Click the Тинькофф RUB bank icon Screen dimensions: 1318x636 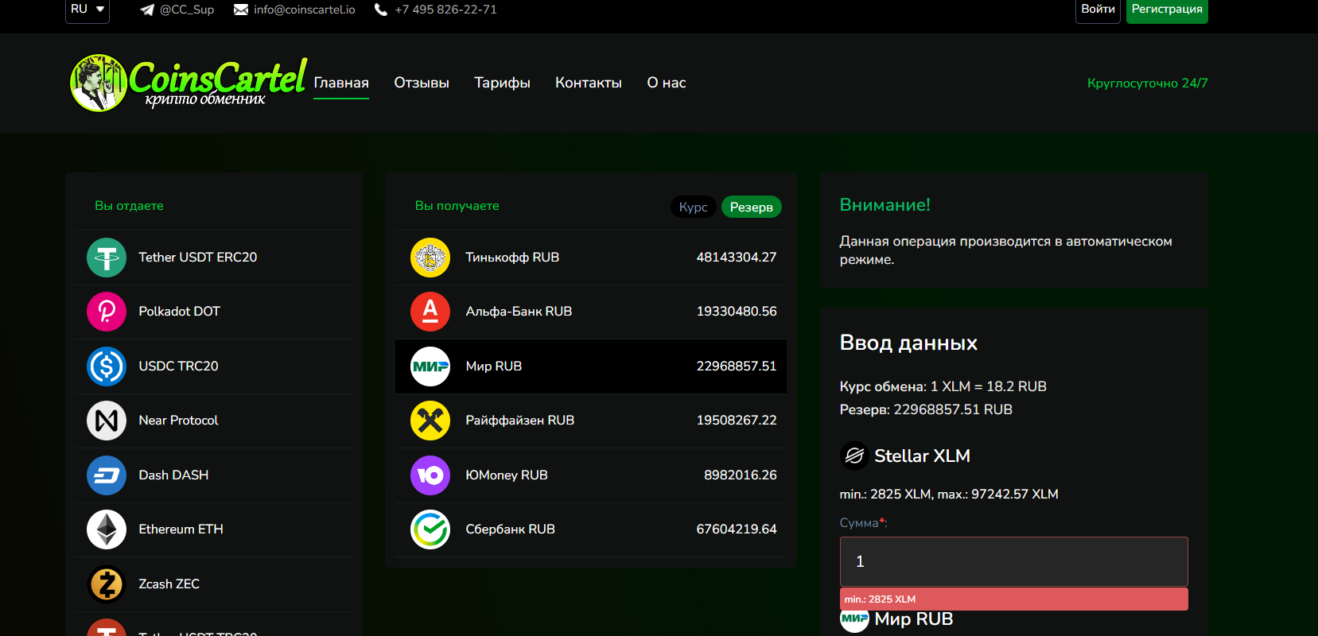point(430,257)
